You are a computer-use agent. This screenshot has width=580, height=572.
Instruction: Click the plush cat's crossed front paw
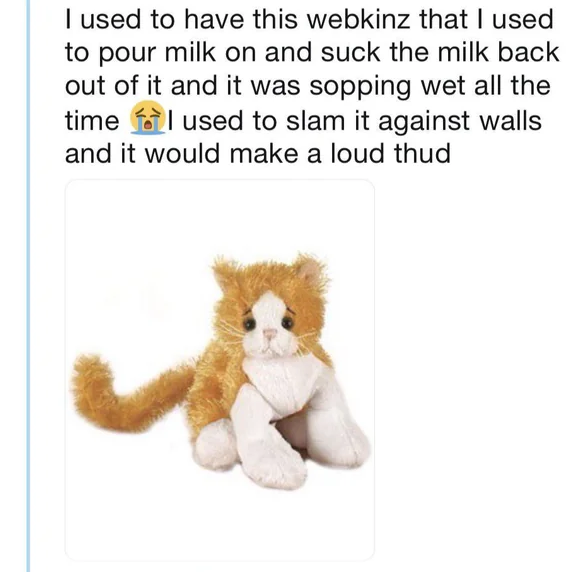coord(269,436)
